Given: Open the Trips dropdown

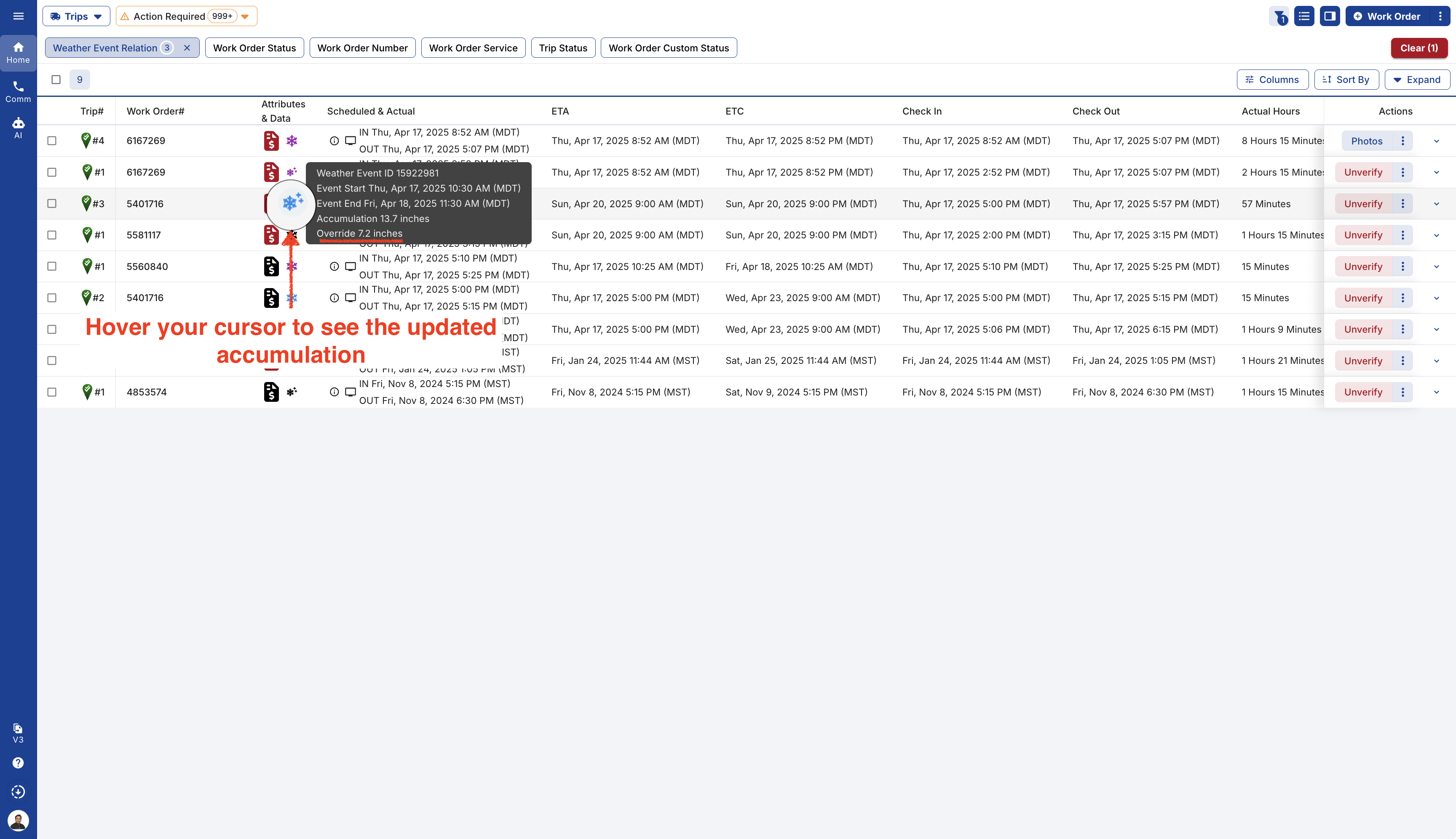Looking at the screenshot, I should (x=76, y=16).
